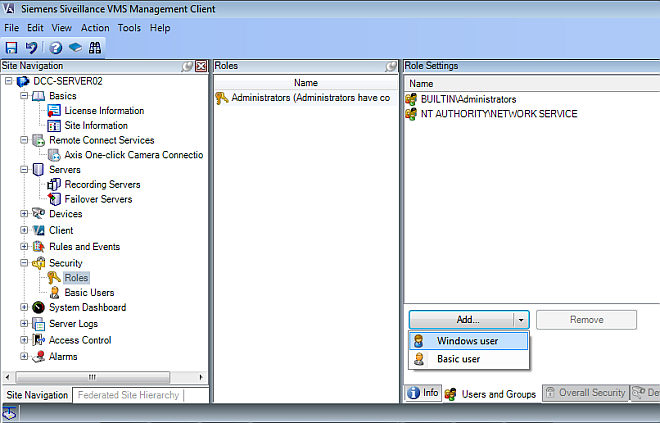
Task: Collapse the Security tree node
Action: coord(24,263)
